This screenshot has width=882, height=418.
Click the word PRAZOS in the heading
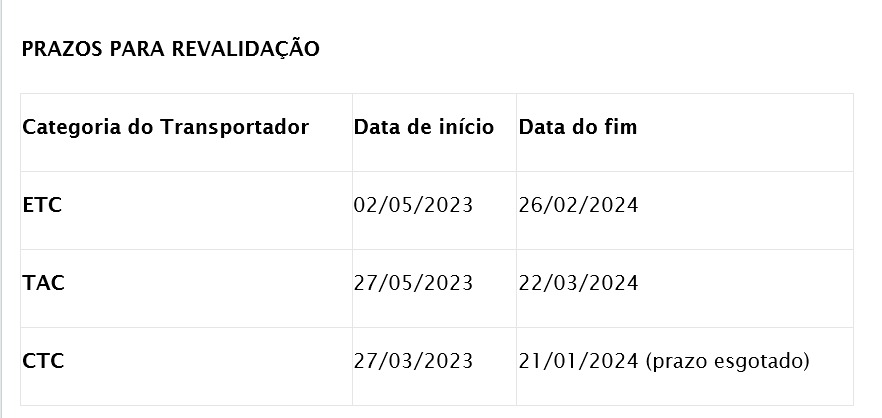coord(55,49)
